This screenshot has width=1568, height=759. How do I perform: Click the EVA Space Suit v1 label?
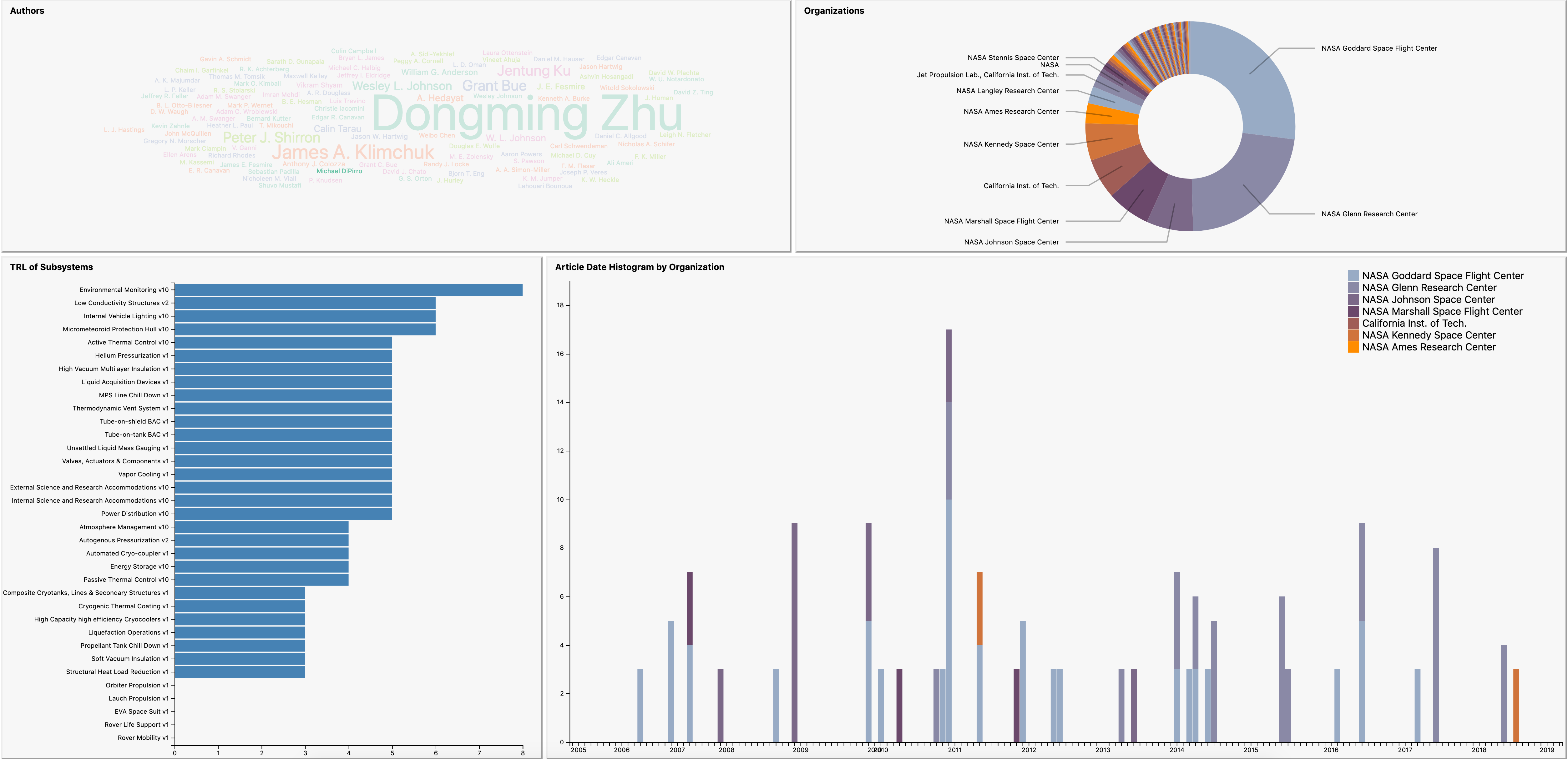coord(142,711)
